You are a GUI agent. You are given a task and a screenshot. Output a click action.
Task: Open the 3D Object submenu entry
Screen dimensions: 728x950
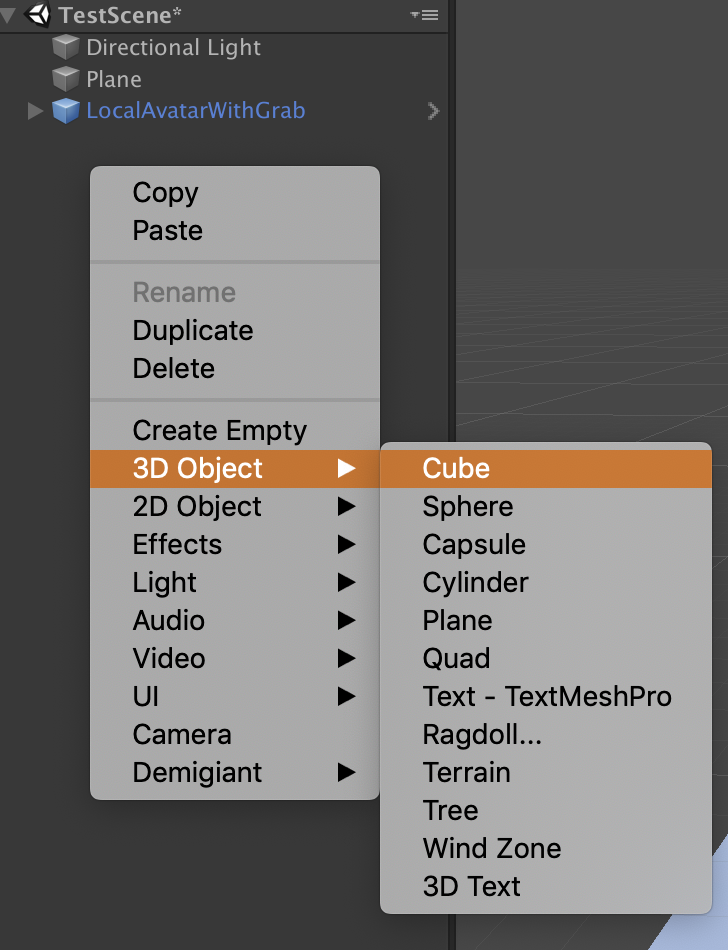coord(235,468)
